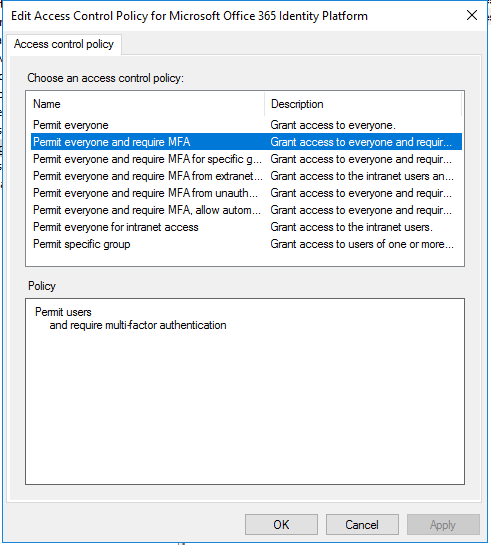Cancel the policy edit dialog
Viewport: 491px width, 545px height.
(362, 524)
